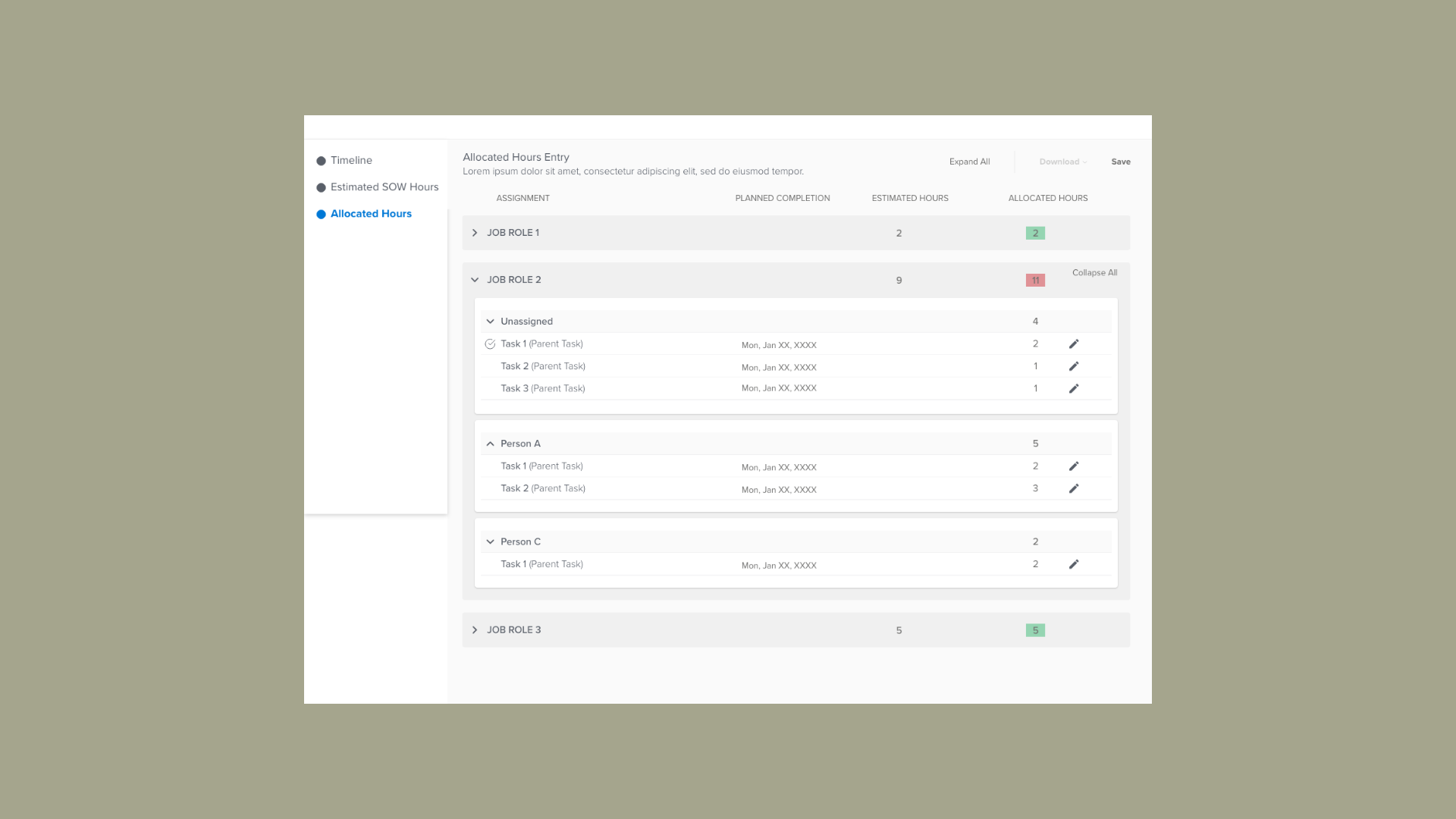Click Expand All link
This screenshot has height=819, width=1456.
click(969, 162)
